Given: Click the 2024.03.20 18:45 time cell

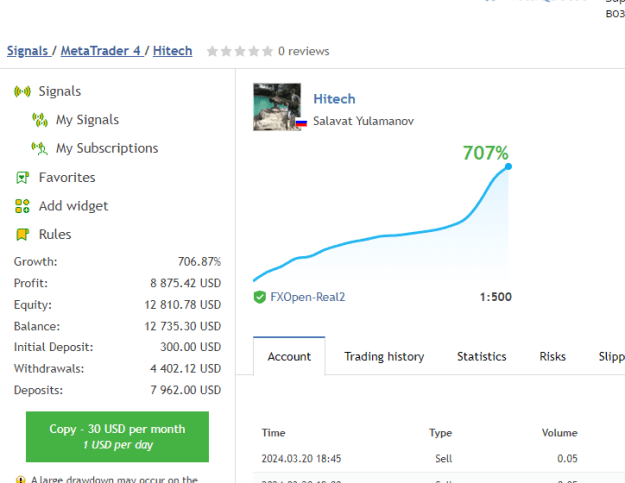Looking at the screenshot, I should (301, 459).
